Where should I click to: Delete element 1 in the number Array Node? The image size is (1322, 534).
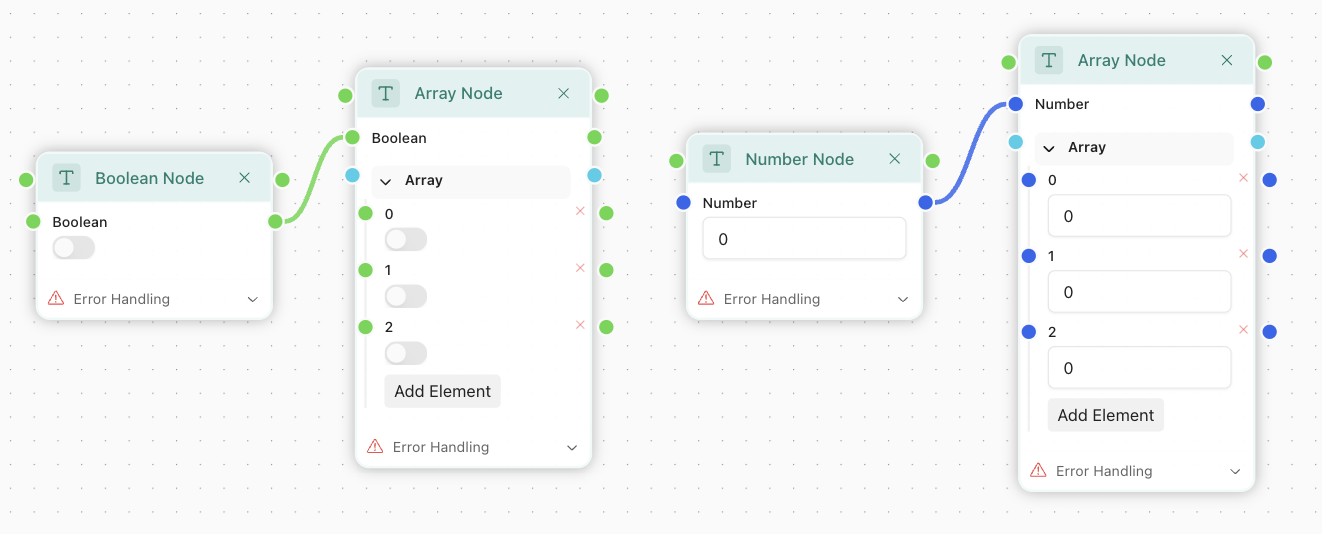[1243, 254]
